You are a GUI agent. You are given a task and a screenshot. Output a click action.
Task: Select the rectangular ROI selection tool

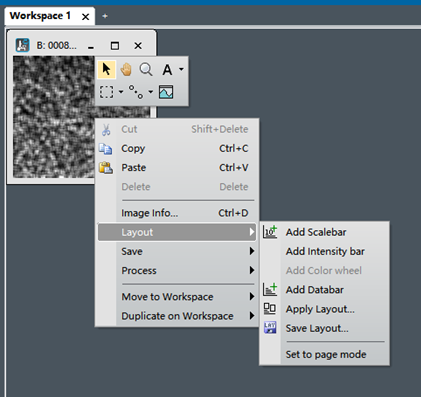point(106,92)
